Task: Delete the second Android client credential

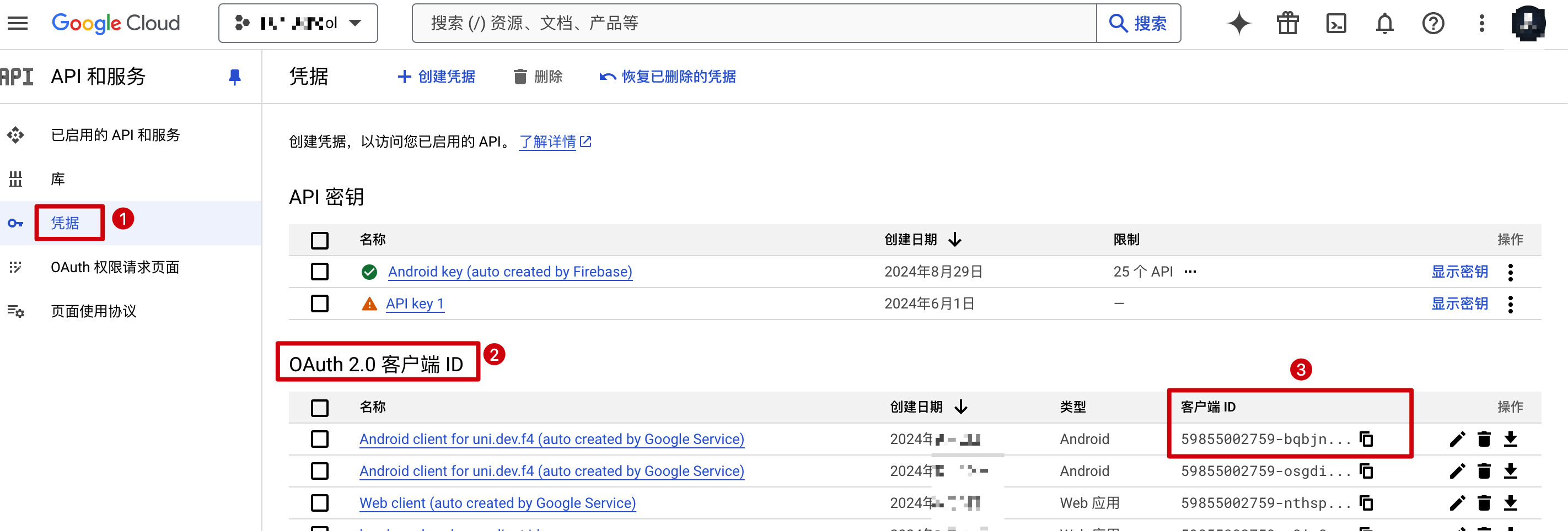Action: 1484,471
